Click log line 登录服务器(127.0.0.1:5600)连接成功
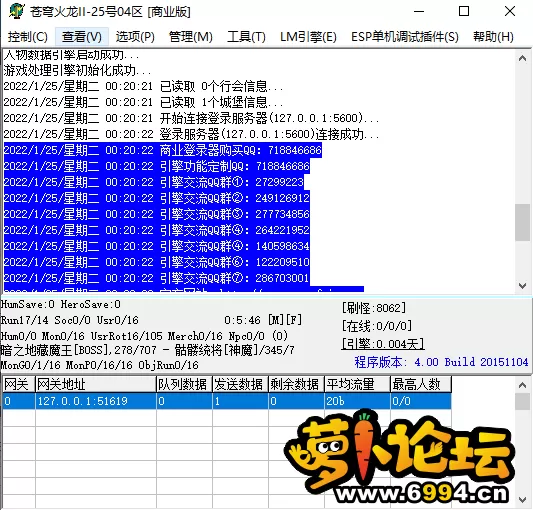 click(x=191, y=134)
